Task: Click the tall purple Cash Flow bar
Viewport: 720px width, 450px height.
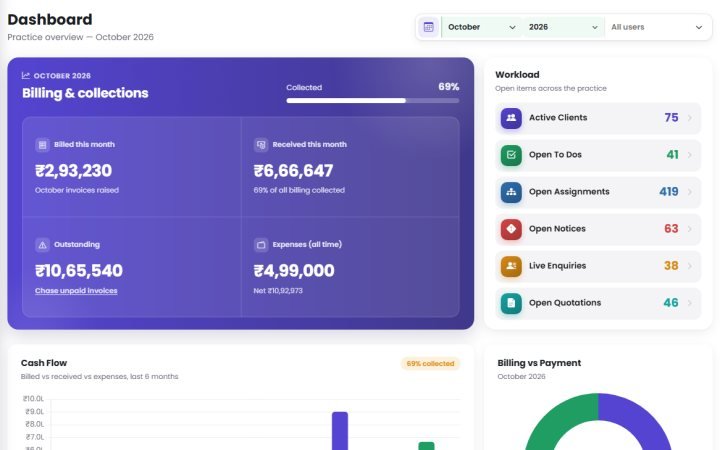Action: pos(340,431)
